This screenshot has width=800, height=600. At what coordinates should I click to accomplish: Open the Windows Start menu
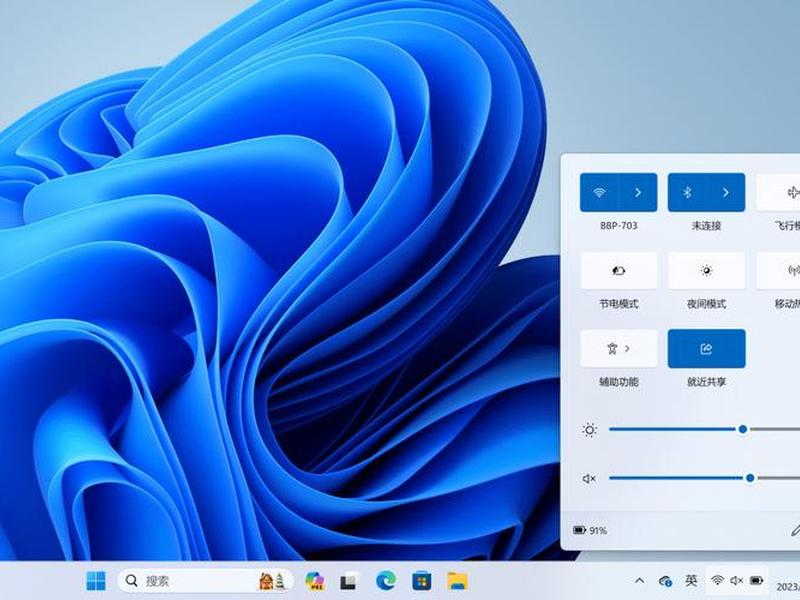coord(96,581)
